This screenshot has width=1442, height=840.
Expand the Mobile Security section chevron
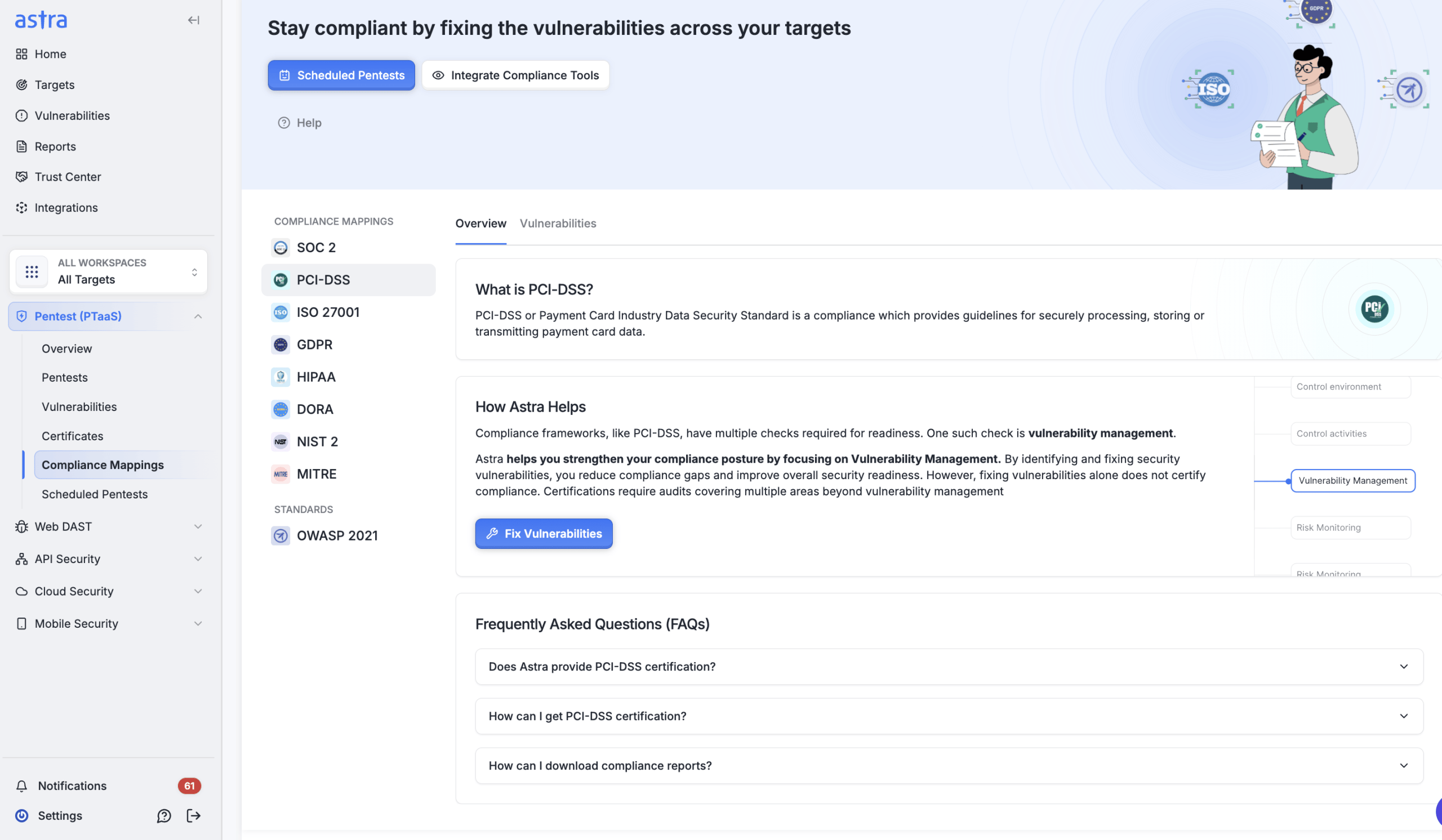pos(198,624)
